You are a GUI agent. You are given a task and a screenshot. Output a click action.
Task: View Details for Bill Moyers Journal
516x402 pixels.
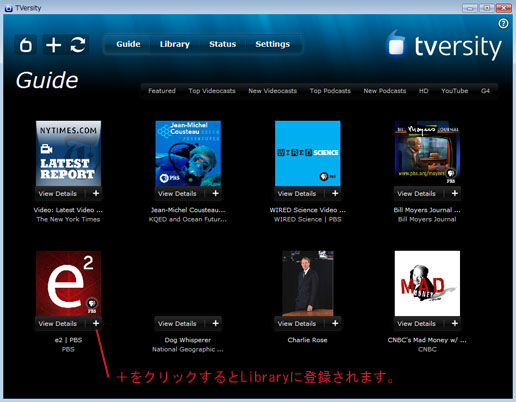click(x=416, y=194)
